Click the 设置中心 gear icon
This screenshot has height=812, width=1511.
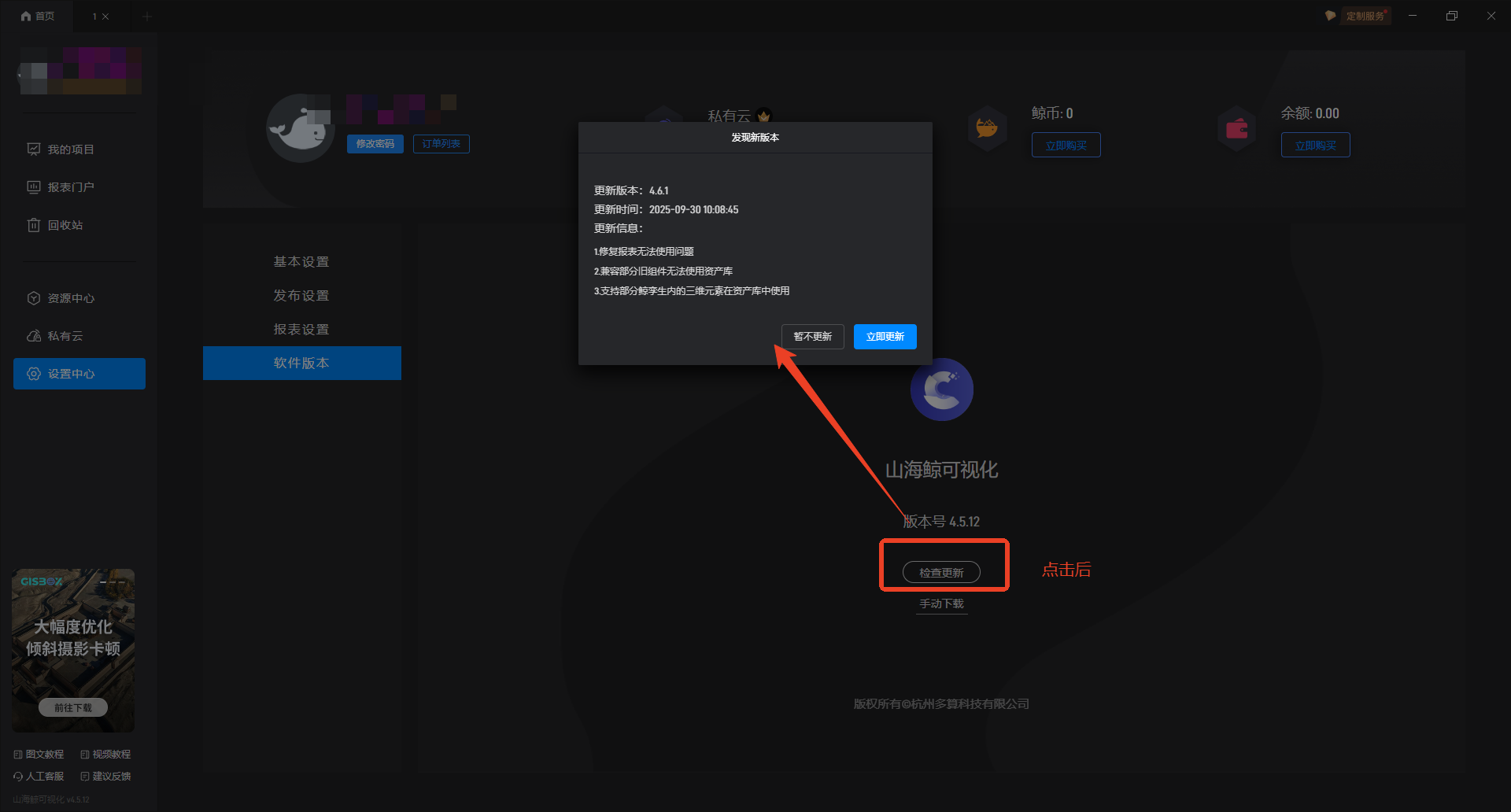click(x=34, y=374)
